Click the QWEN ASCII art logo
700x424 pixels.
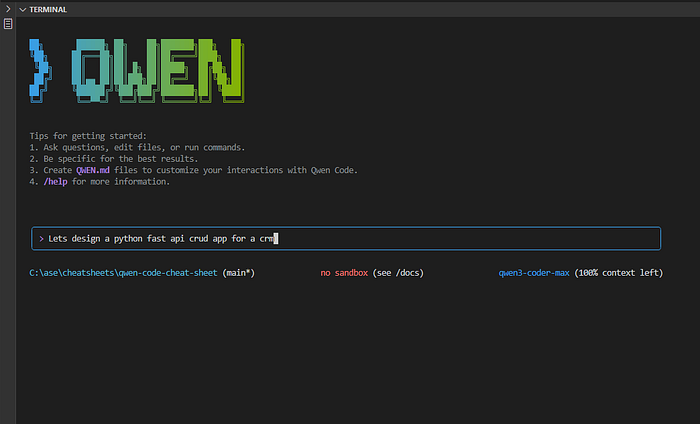(137, 71)
